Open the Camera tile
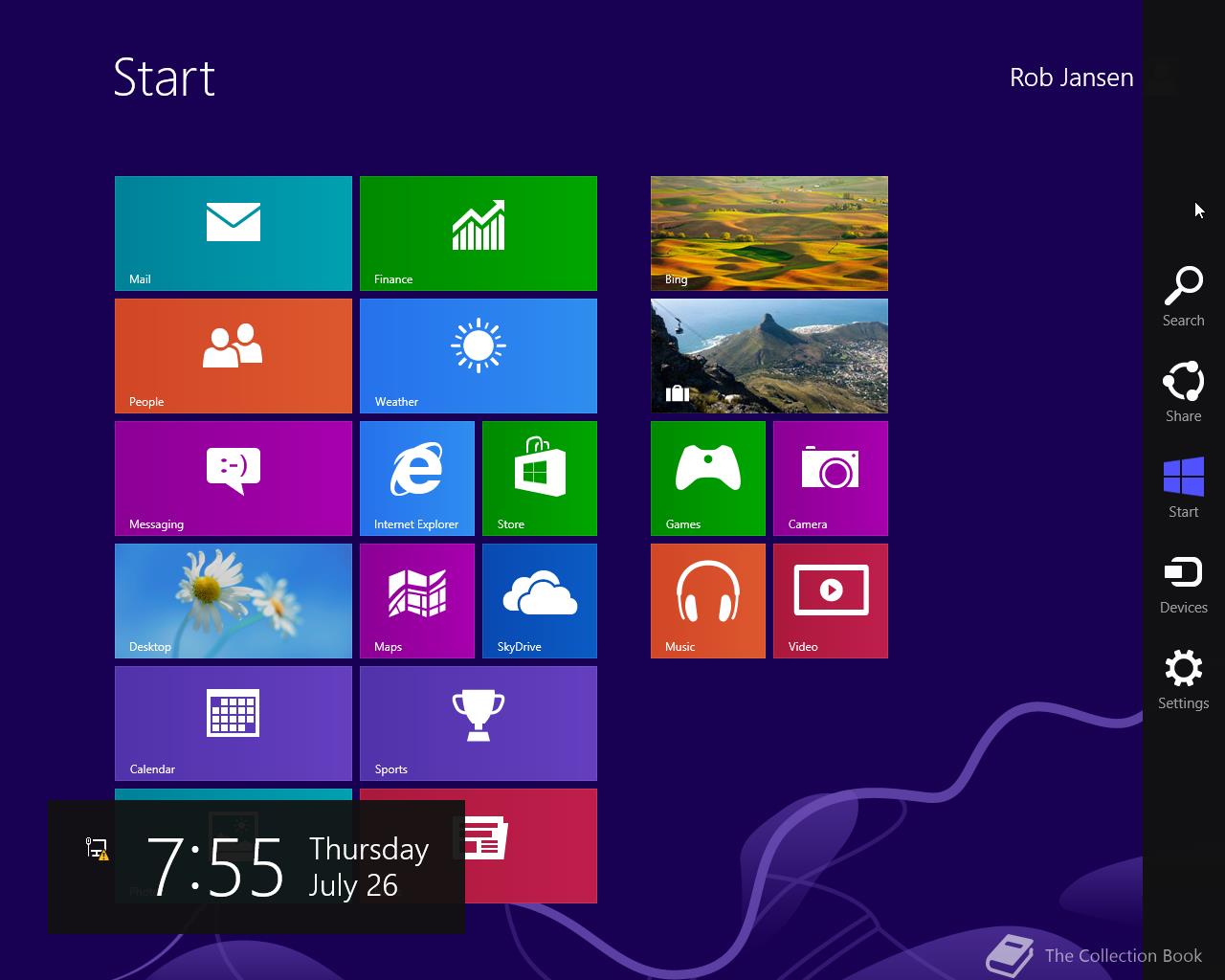This screenshot has height=980, width=1225. [x=831, y=479]
